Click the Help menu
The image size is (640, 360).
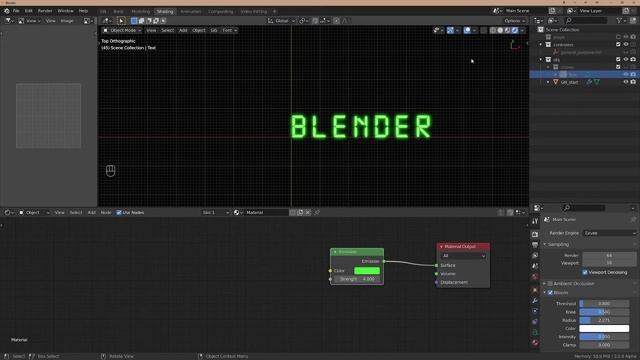coord(83,11)
